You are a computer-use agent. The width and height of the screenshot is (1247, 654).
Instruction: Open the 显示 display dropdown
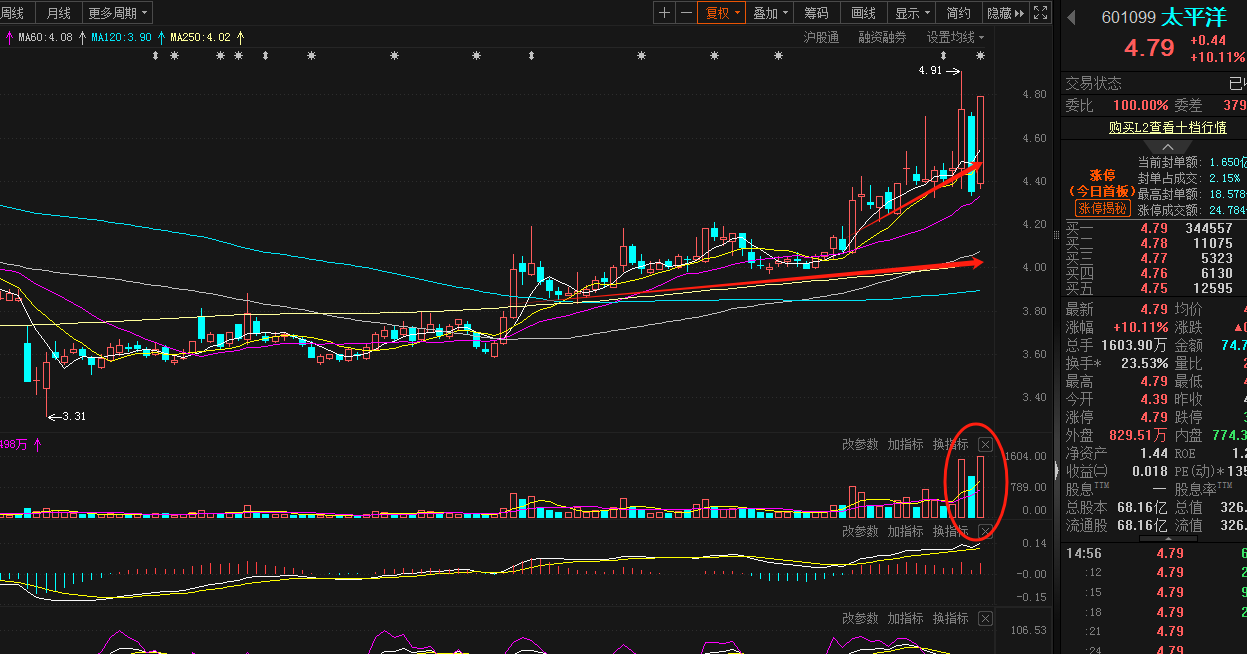click(x=912, y=13)
